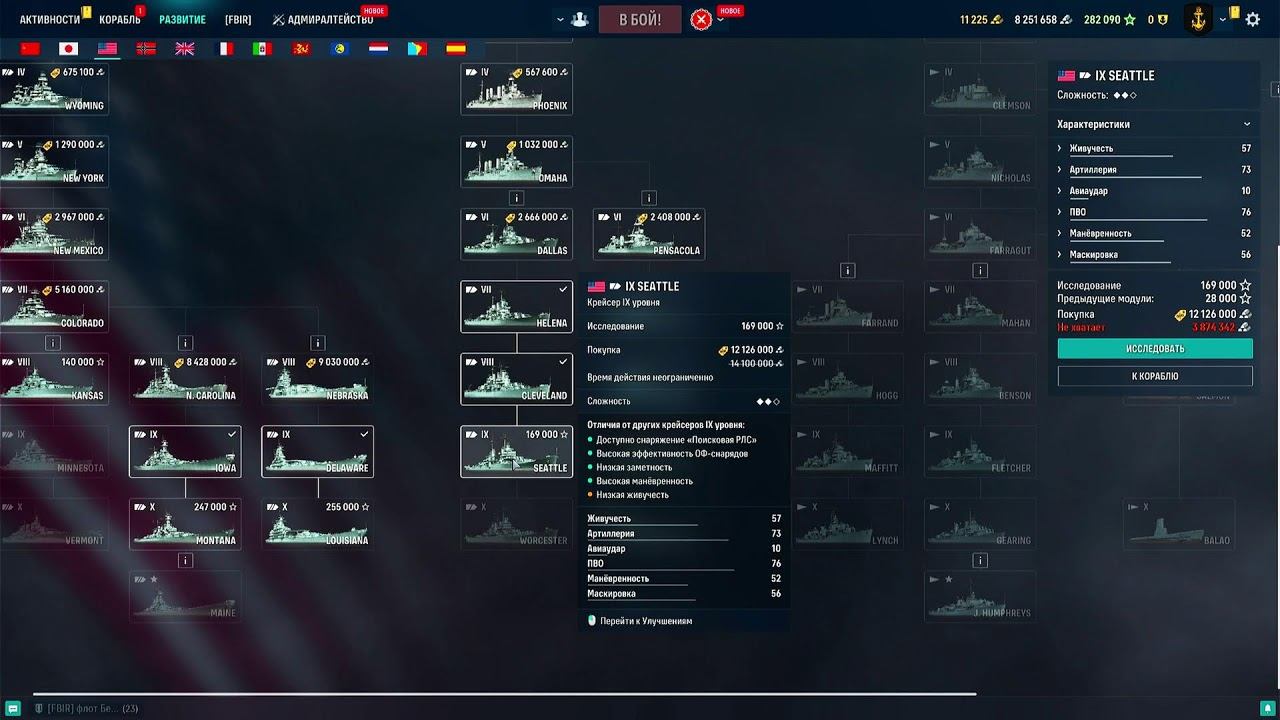Click the anchor player emblem

1197,19
